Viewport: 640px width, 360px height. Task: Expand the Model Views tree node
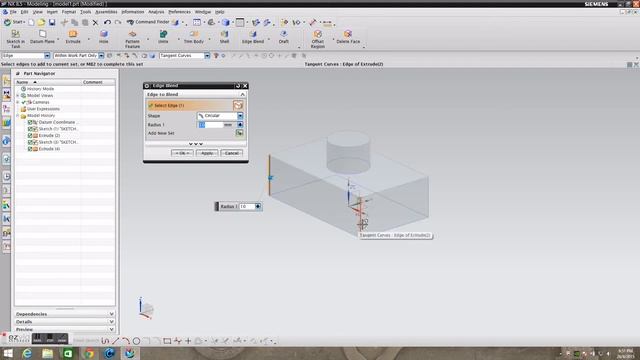18,96
